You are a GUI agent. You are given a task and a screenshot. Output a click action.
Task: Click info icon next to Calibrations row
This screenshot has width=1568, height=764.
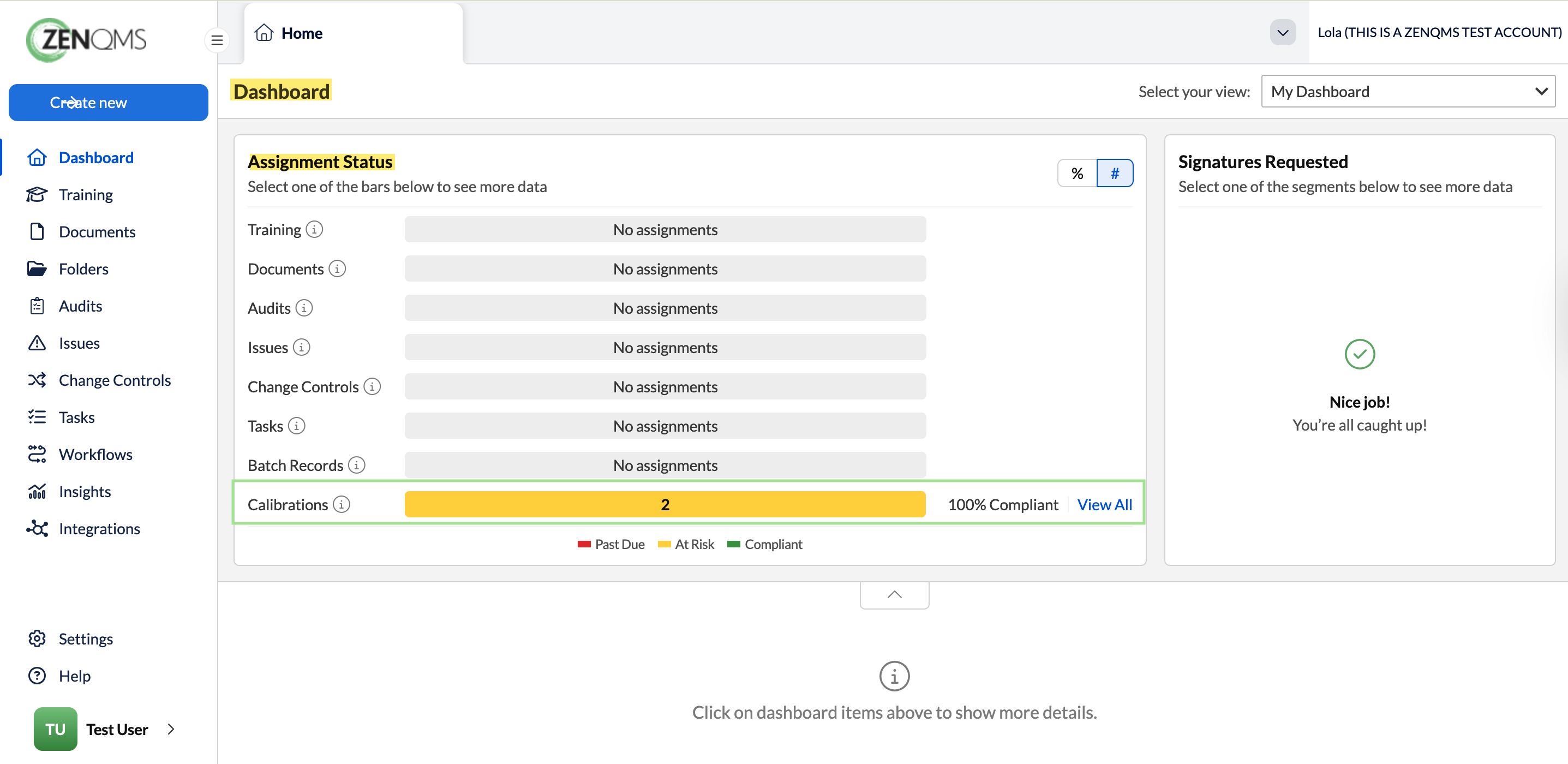342,504
